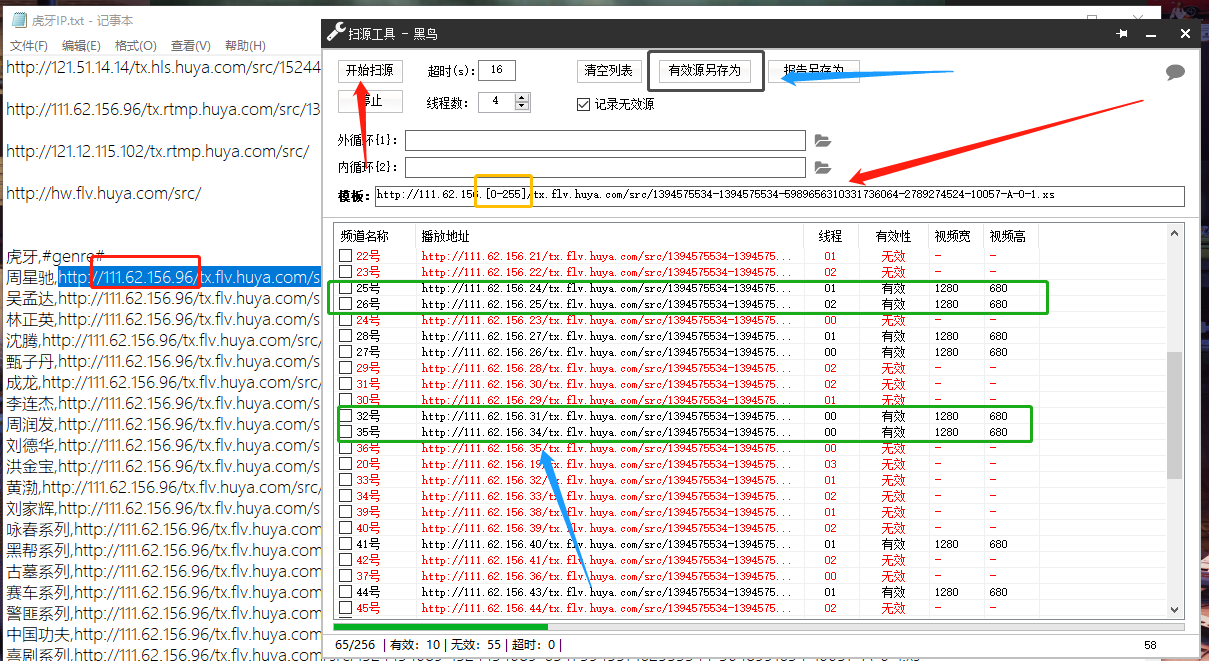
Task: Click the 1280 width value in 44号 row
Action: coord(947,592)
